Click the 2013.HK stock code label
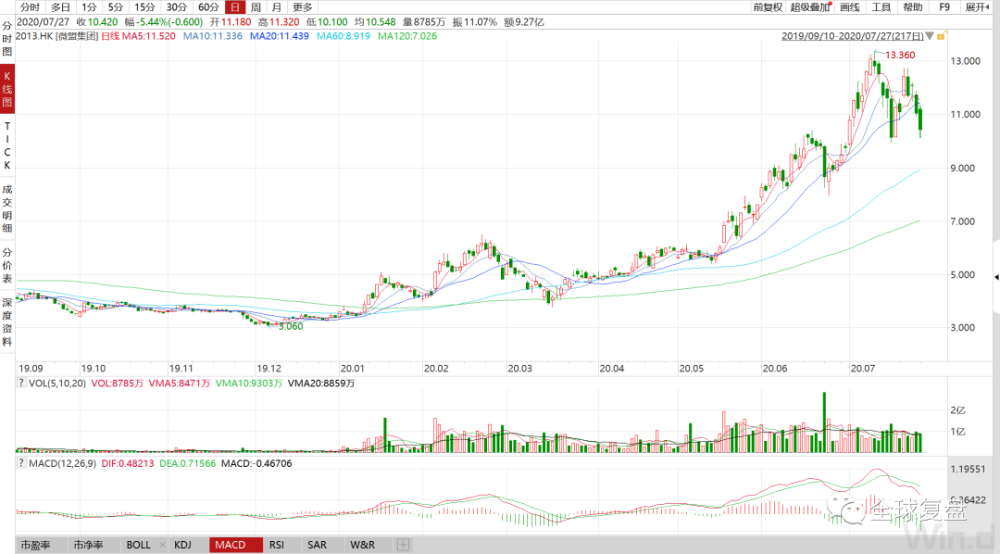 pos(34,36)
